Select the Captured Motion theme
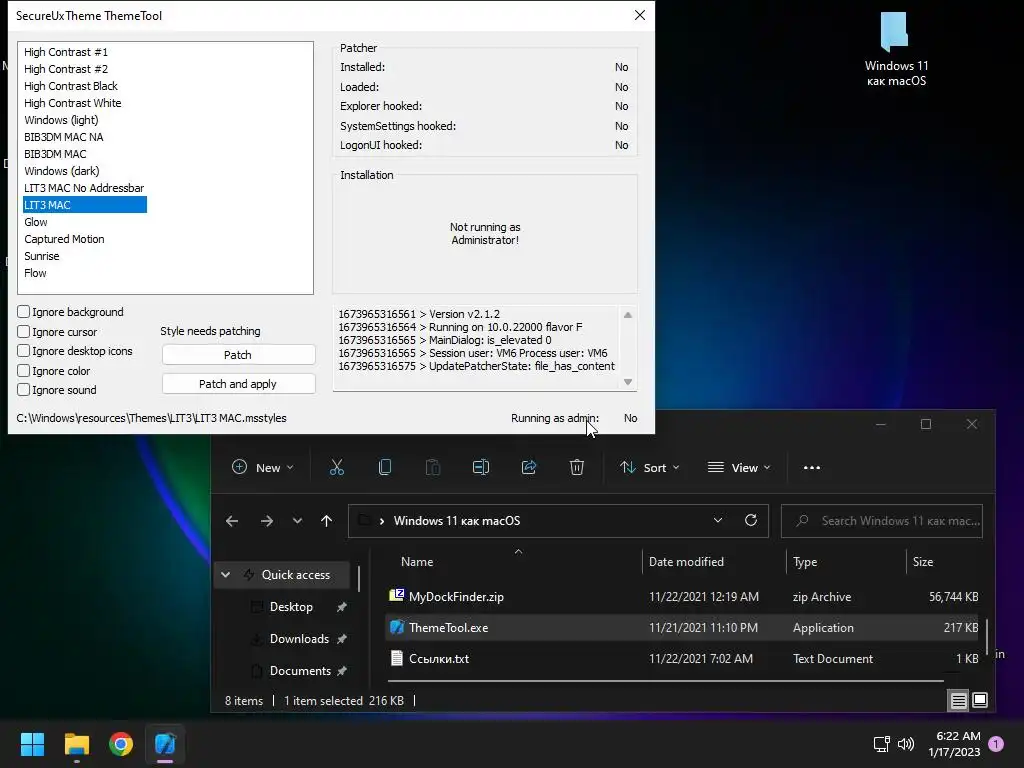1024x768 pixels. point(64,239)
